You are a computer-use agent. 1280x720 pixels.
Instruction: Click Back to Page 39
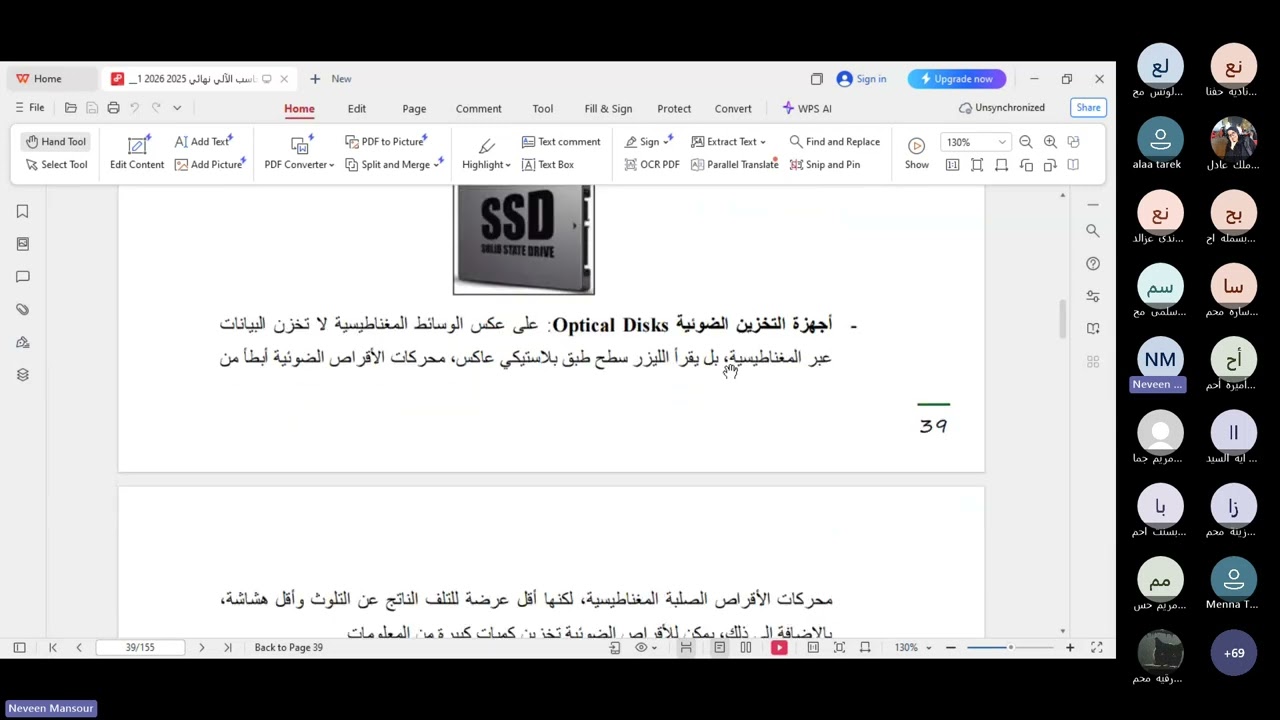point(288,648)
